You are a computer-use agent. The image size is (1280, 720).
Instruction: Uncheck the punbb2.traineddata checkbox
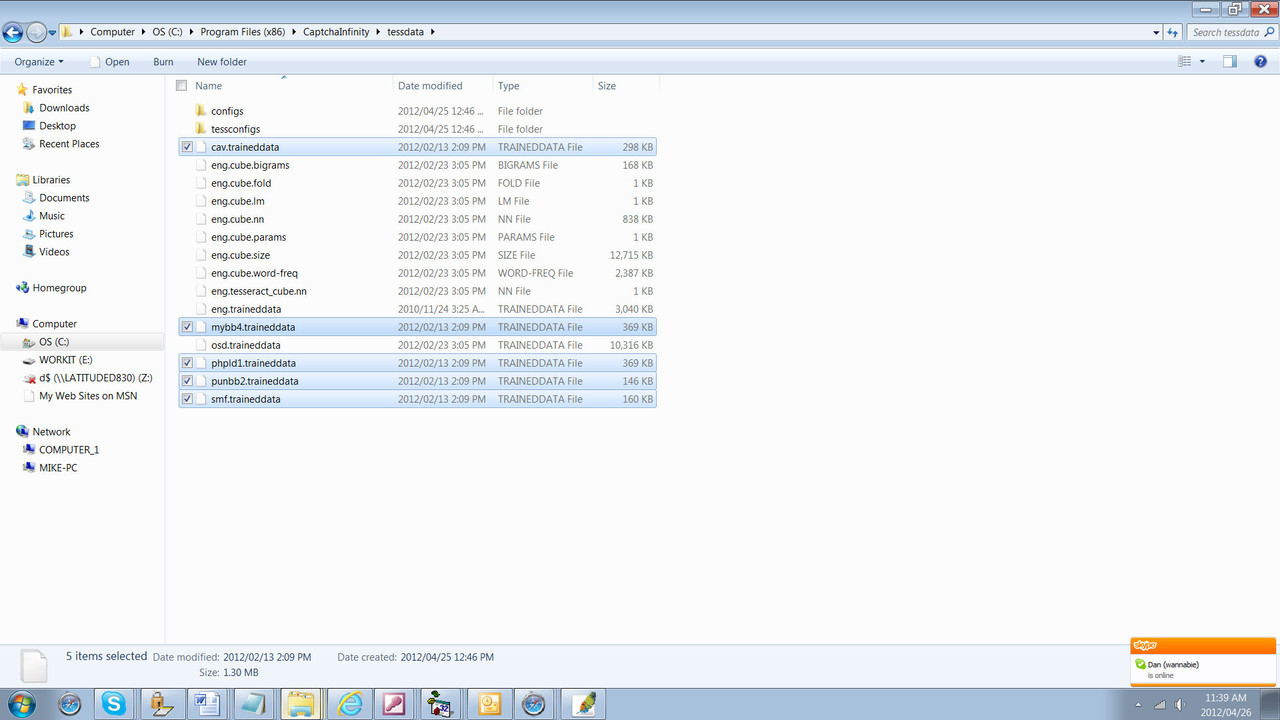pos(187,381)
